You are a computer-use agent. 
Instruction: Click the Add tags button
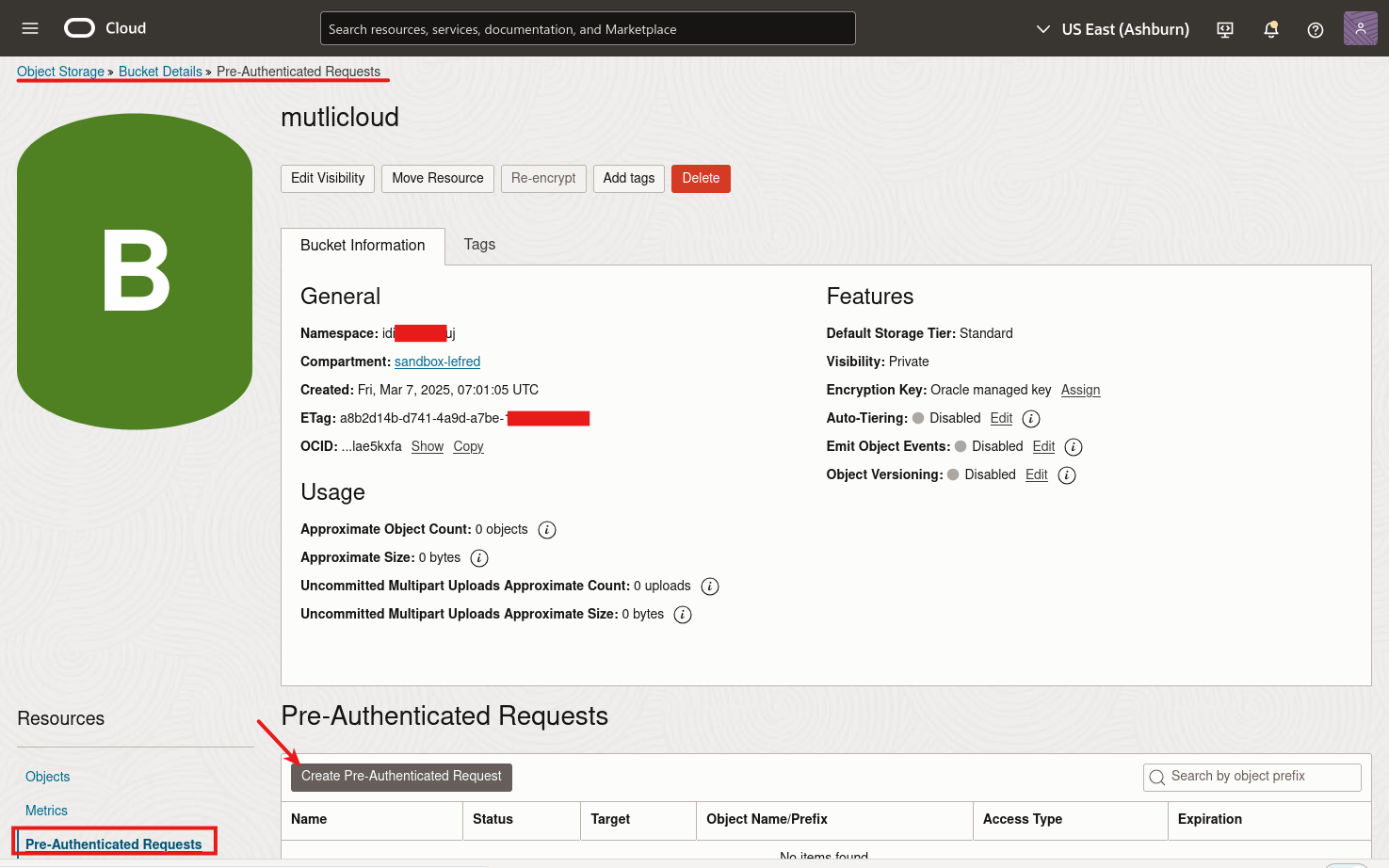(629, 179)
